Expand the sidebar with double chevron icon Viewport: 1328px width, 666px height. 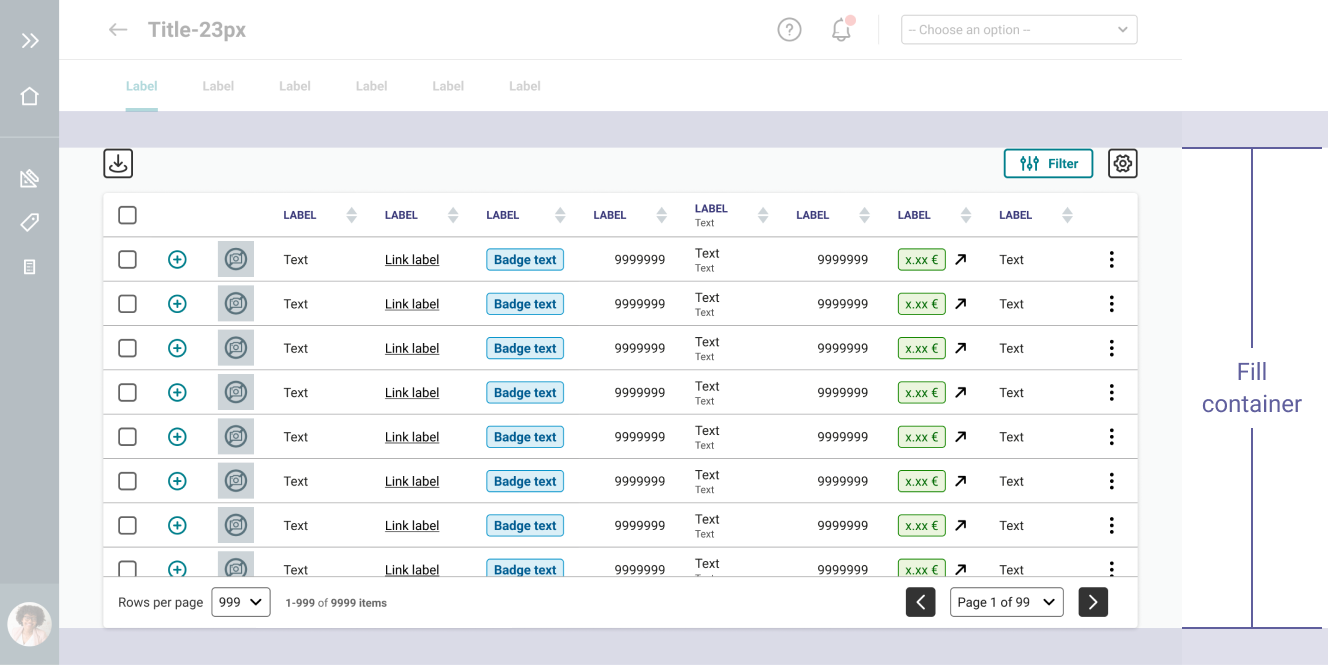pyautogui.click(x=30, y=41)
